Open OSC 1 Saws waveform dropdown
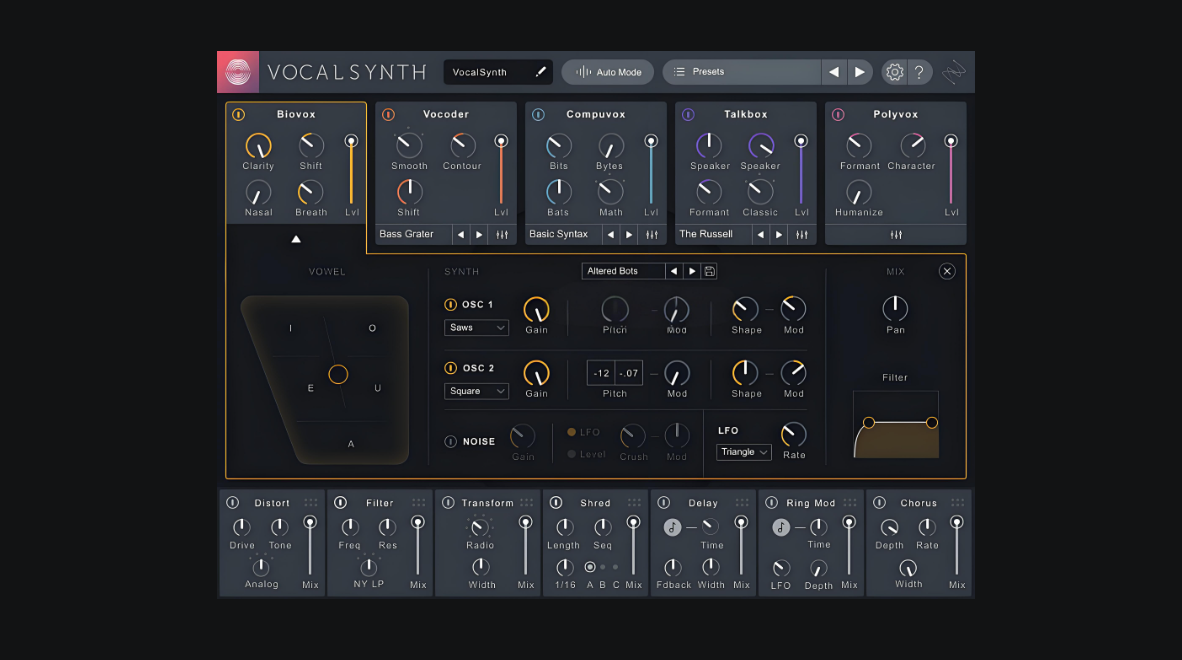Image resolution: width=1182 pixels, height=660 pixels. pyautogui.click(x=476, y=328)
